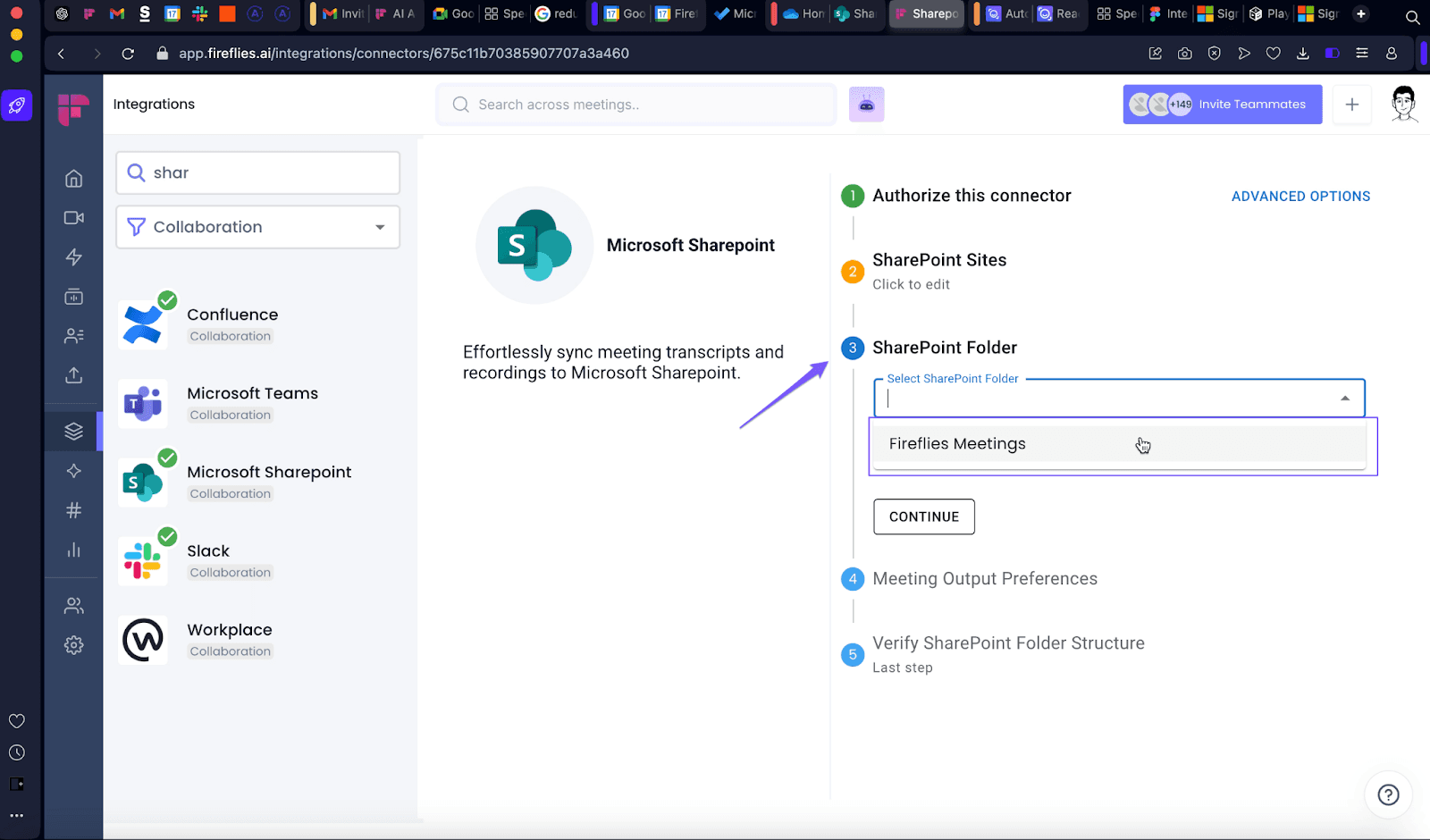Image resolution: width=1430 pixels, height=840 pixels.
Task: Click the 'Click to edit' text
Action: pyautogui.click(x=911, y=284)
